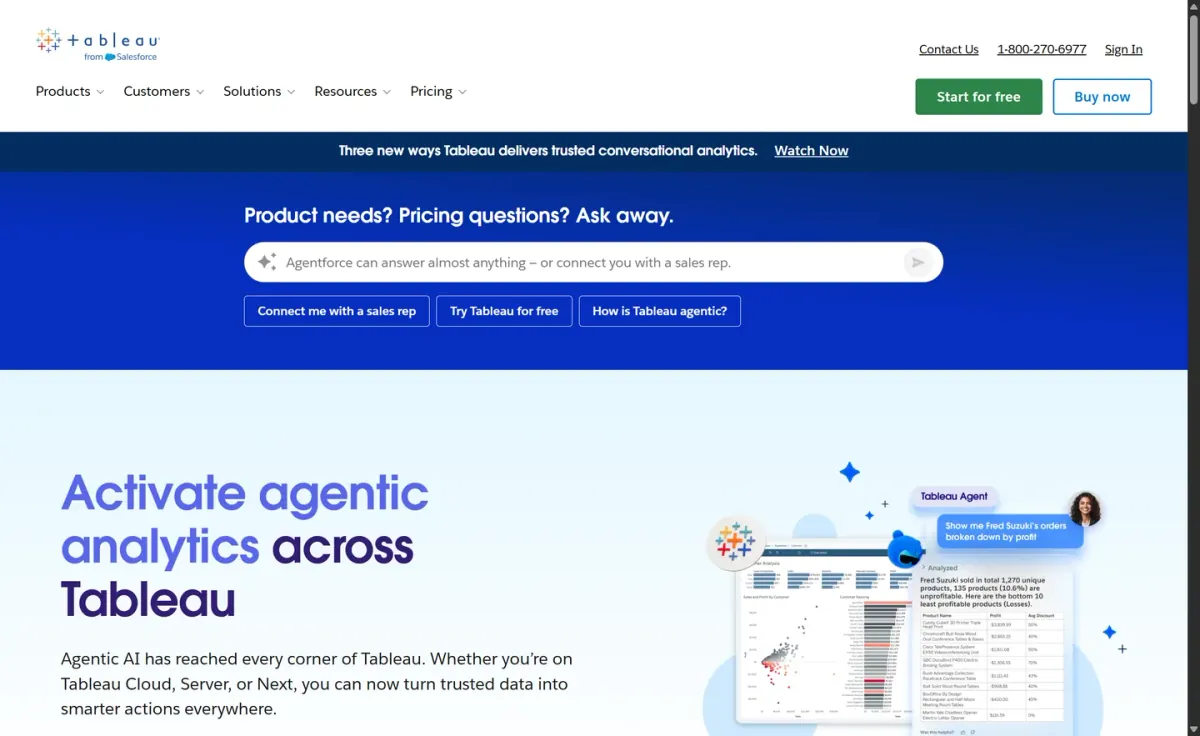
Task: Click the send arrow button in search box
Action: (x=916, y=262)
